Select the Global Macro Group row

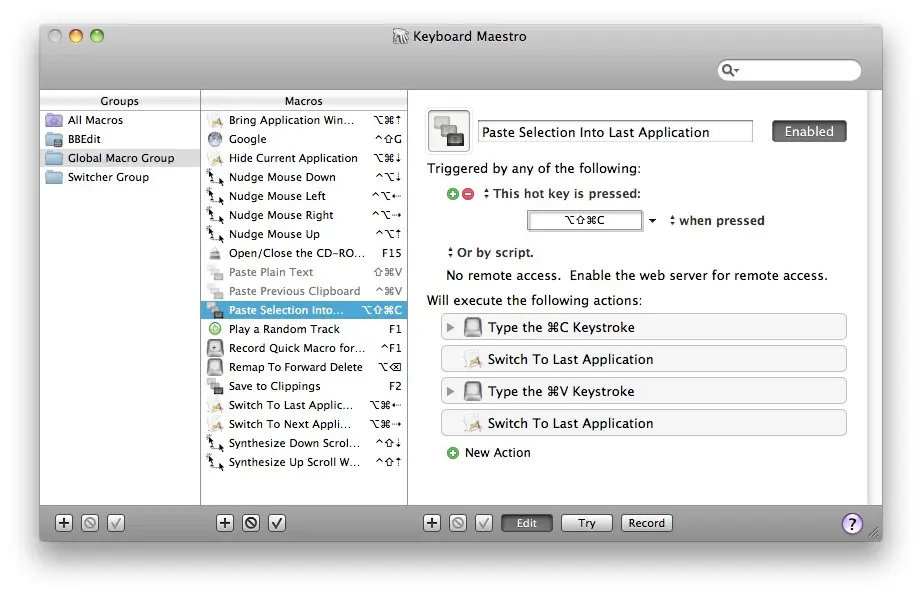point(120,158)
